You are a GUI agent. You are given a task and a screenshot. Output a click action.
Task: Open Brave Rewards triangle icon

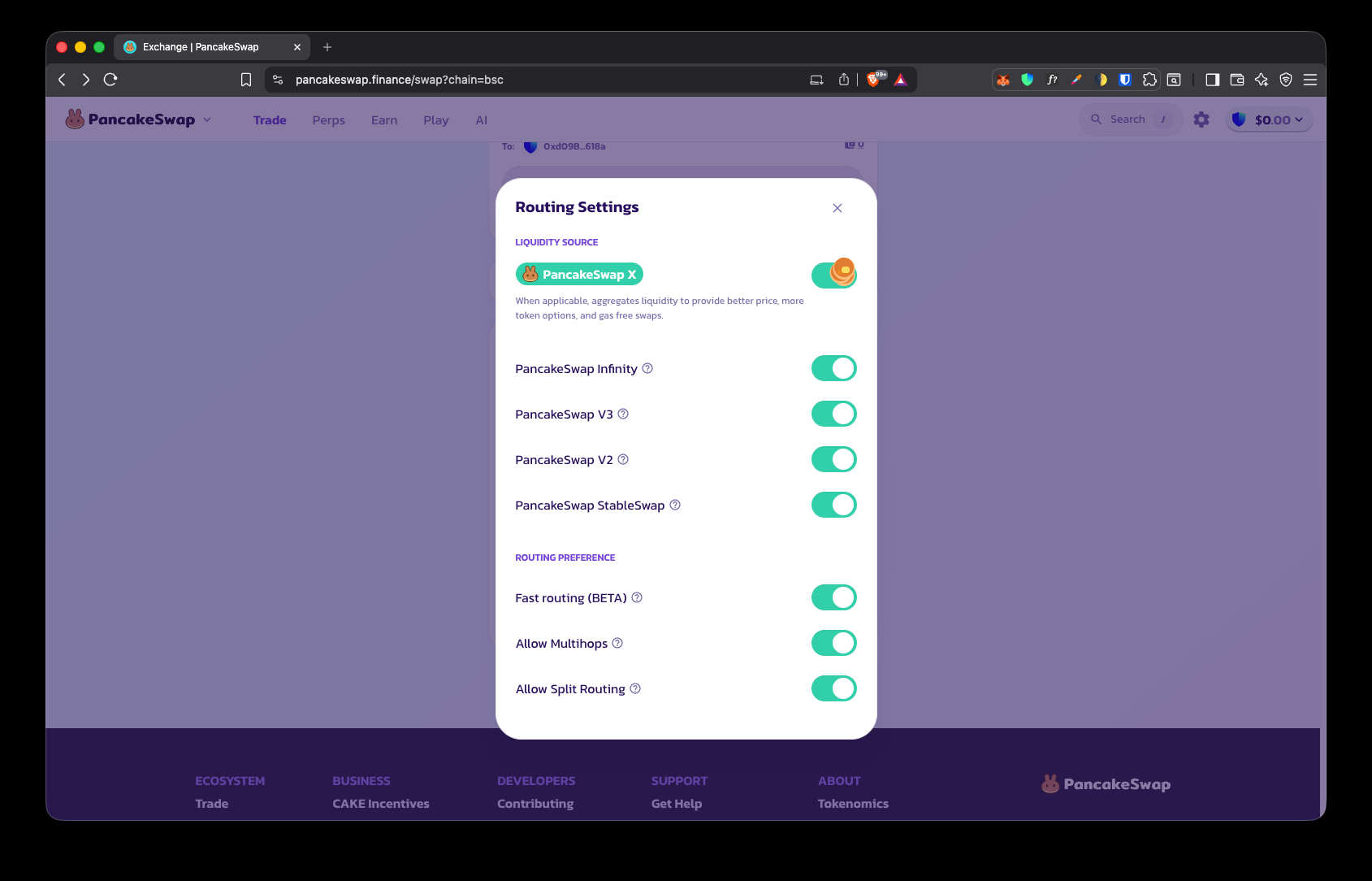[x=901, y=80]
